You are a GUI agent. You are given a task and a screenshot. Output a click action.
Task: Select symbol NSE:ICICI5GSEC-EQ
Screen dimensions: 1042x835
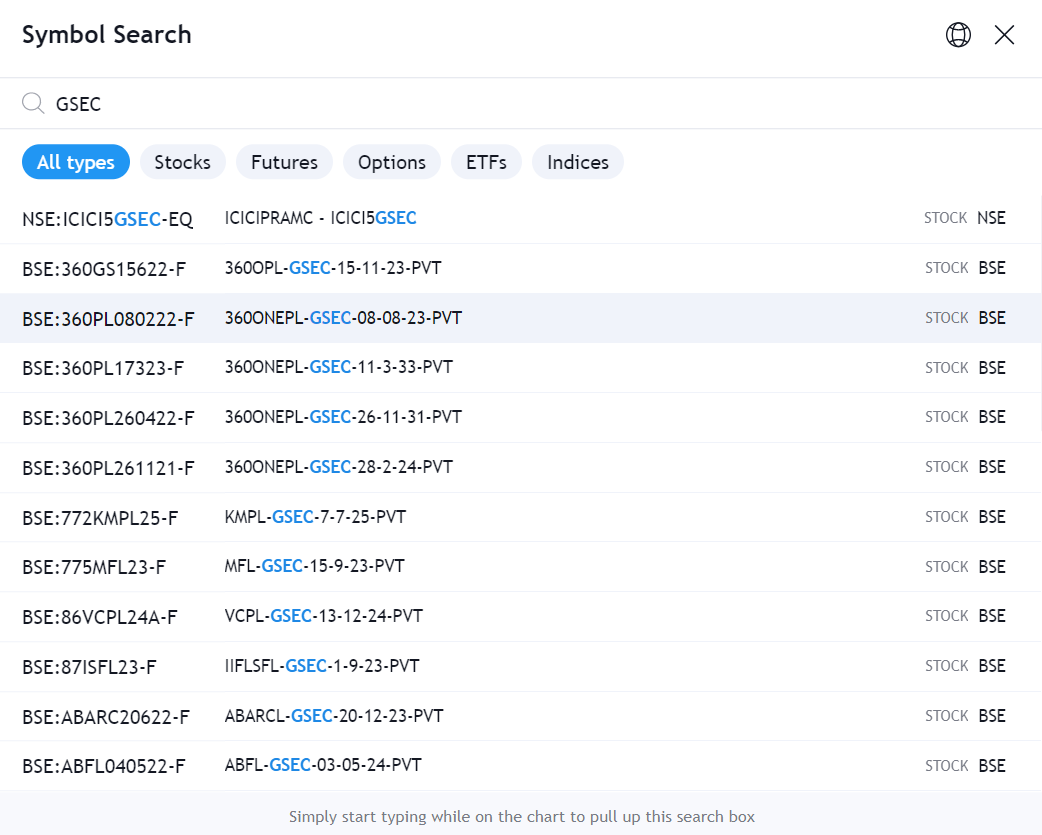[x=108, y=219]
